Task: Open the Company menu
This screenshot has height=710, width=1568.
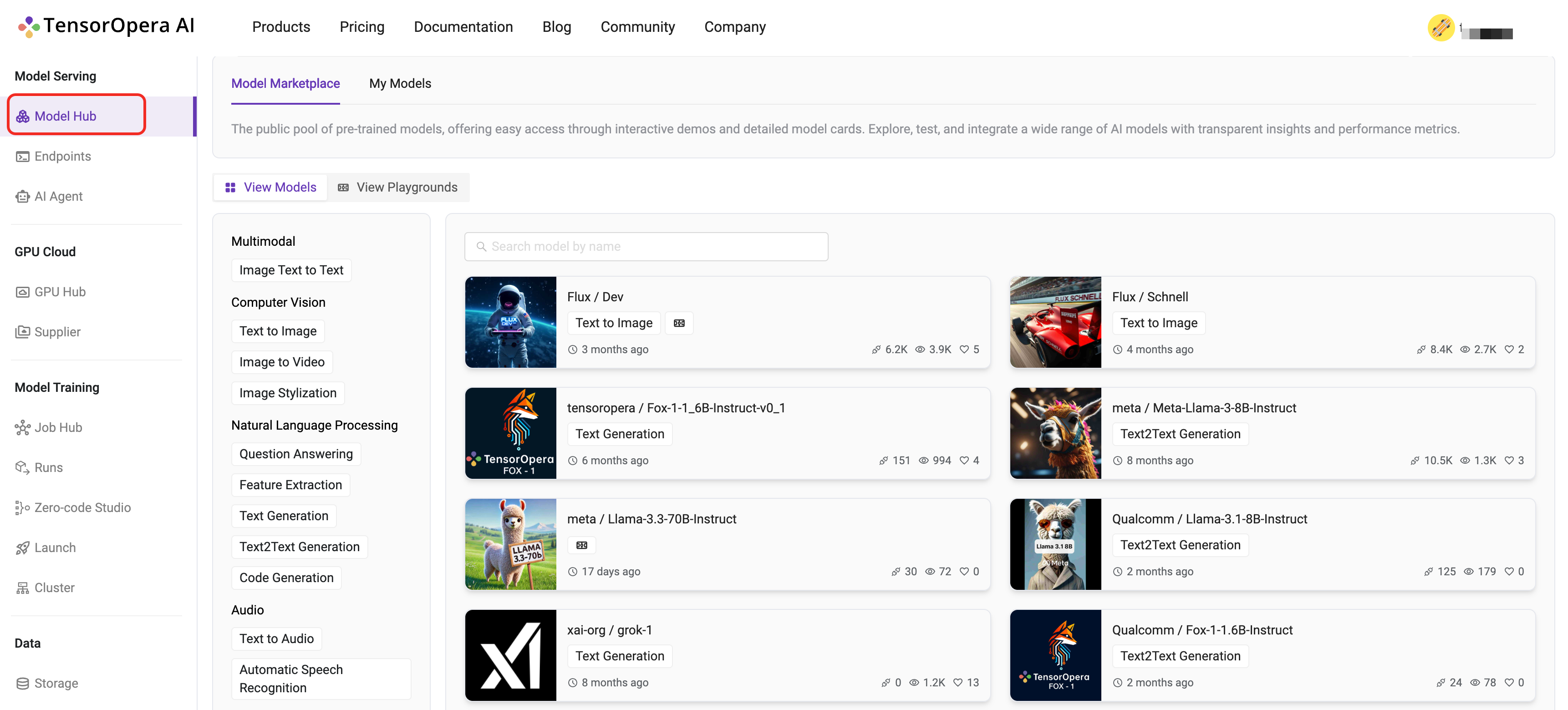Action: click(x=735, y=27)
